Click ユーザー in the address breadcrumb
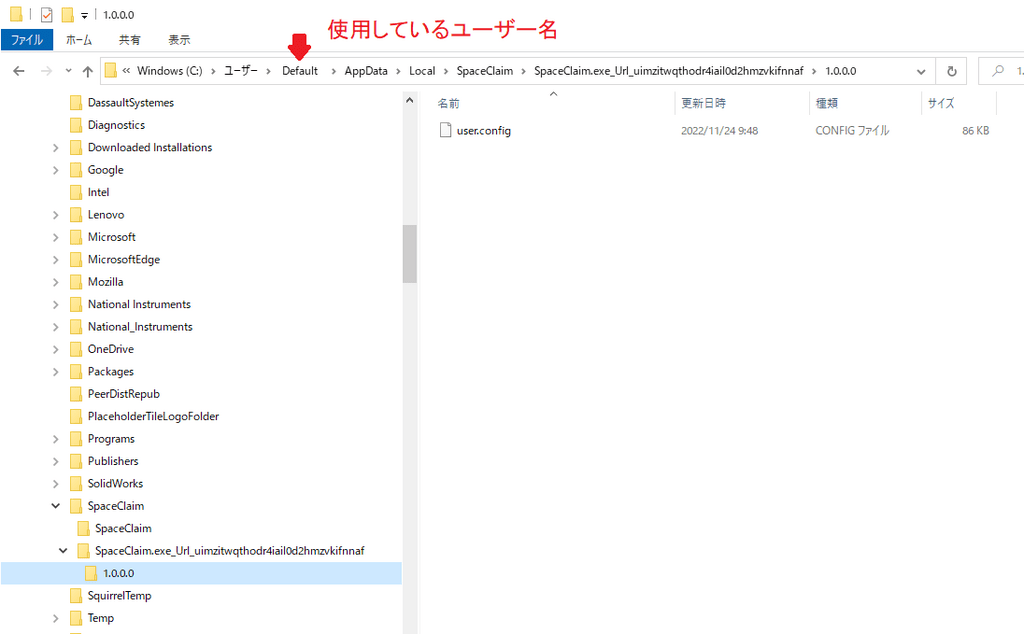 (241, 71)
